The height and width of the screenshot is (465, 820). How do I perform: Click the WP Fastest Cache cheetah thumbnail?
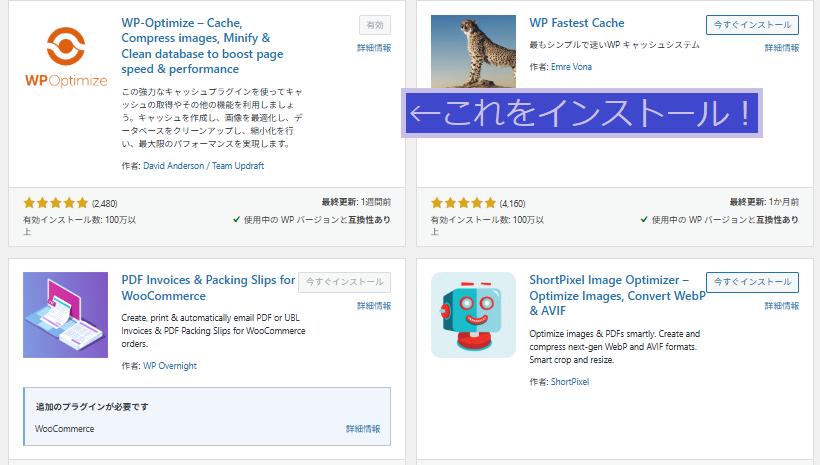click(473, 52)
